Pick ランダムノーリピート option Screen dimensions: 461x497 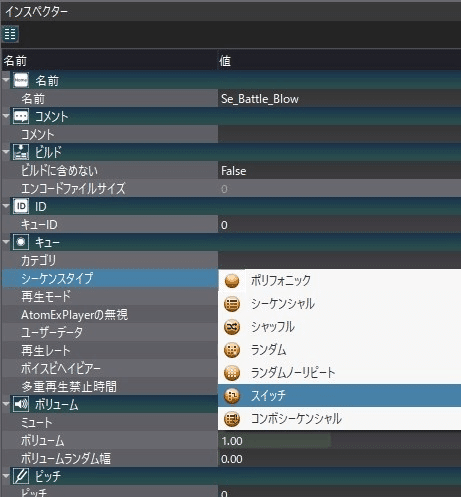tap(339, 373)
